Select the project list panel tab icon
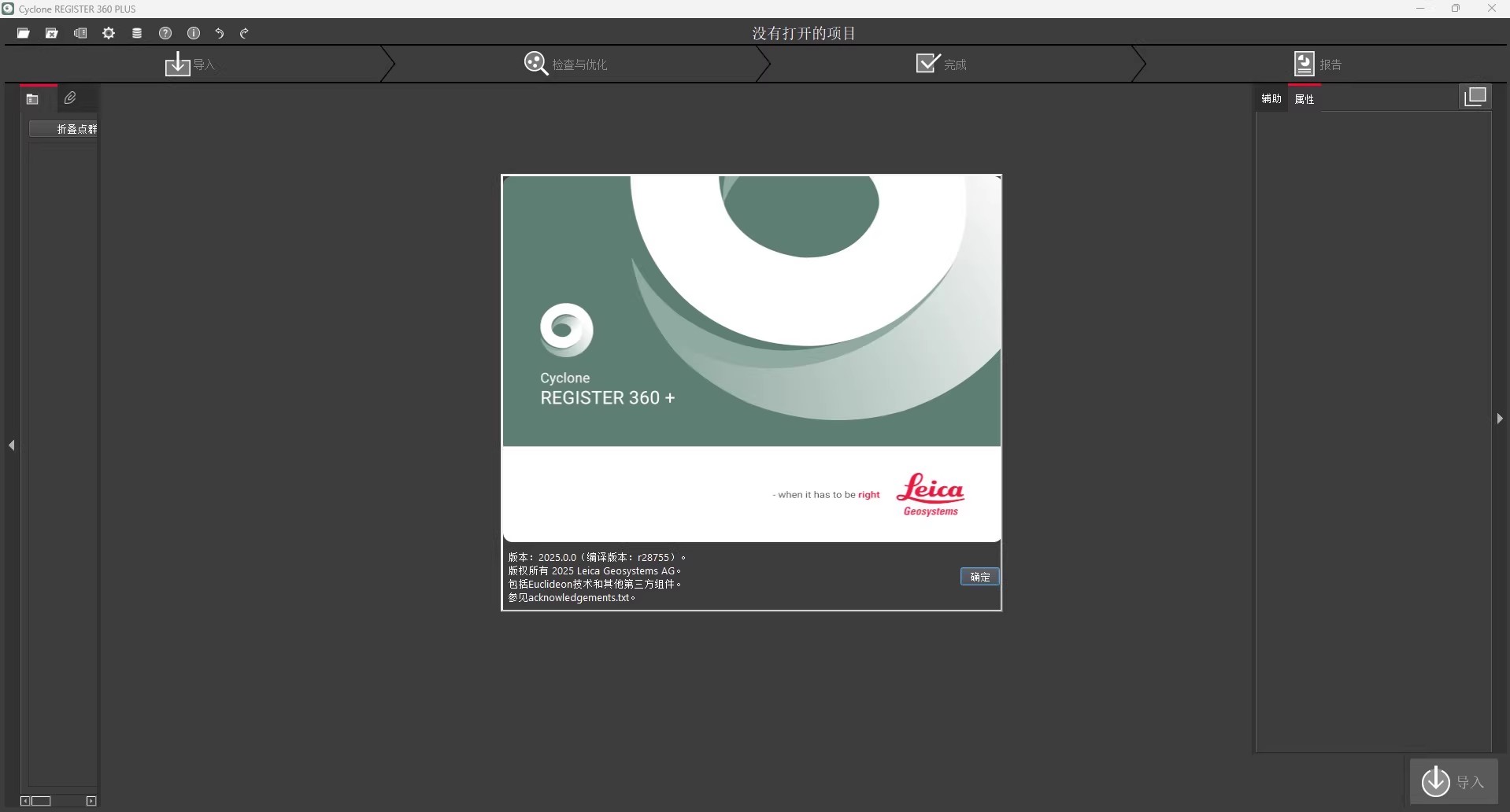Viewport: 1510px width, 812px height. (32, 99)
